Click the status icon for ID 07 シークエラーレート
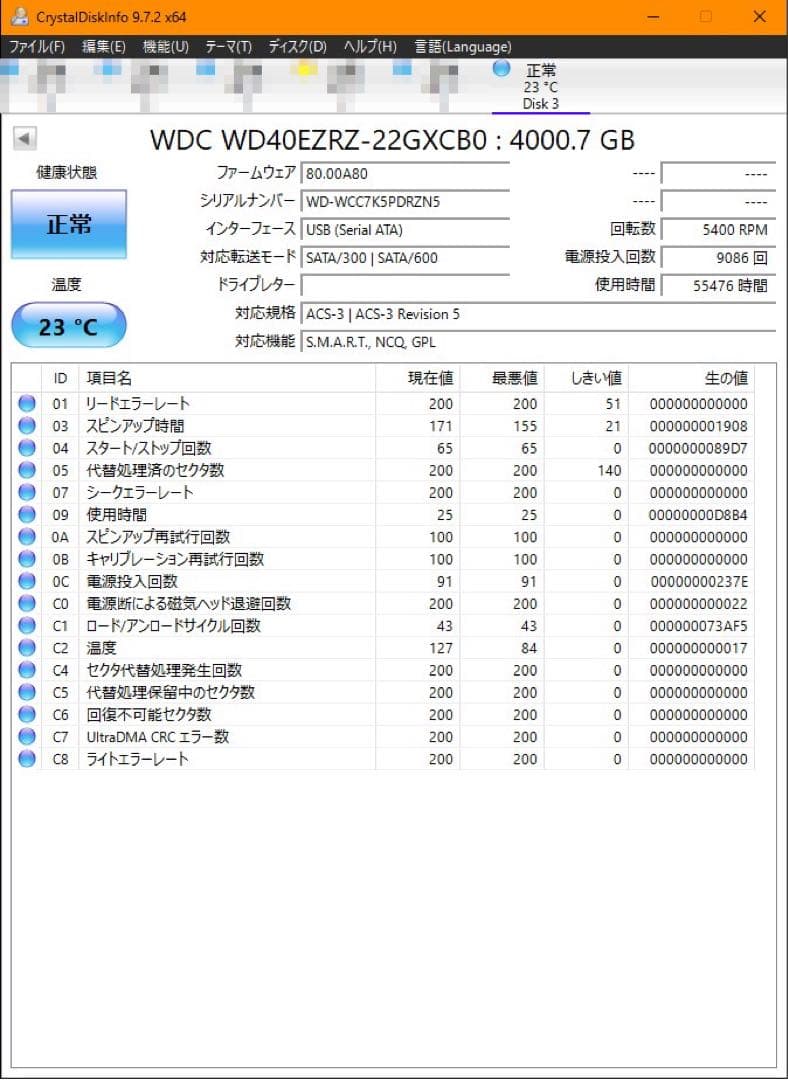This screenshot has height=1080, width=788. tap(27, 492)
